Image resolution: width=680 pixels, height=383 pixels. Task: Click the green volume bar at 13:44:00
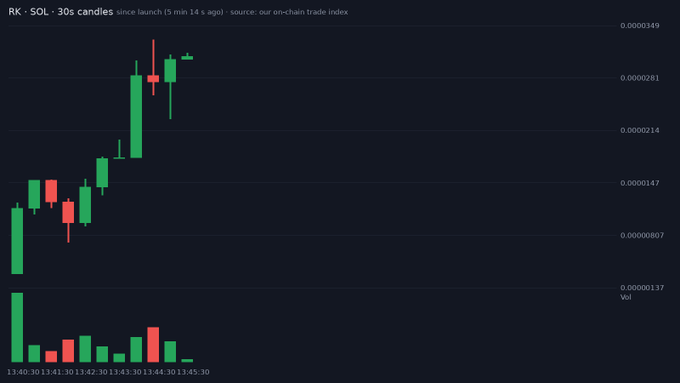136,350
